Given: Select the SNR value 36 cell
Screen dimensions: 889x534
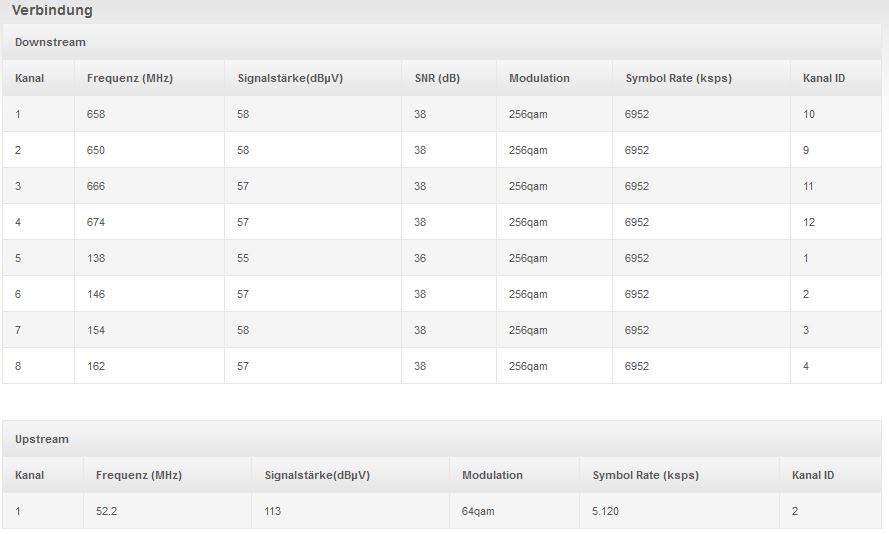Looking at the screenshot, I should click(420, 258).
